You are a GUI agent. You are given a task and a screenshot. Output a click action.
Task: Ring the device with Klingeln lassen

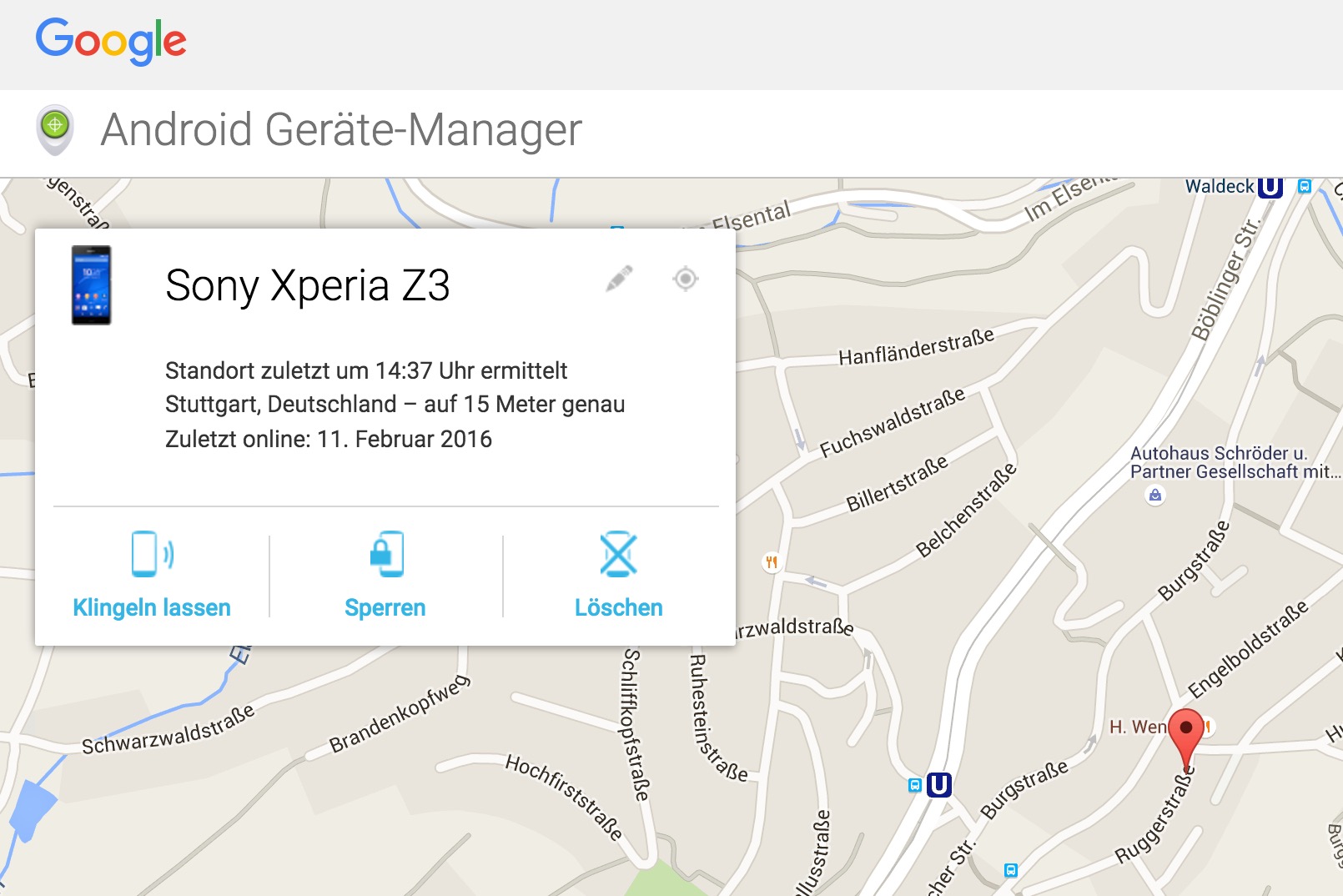click(x=152, y=607)
